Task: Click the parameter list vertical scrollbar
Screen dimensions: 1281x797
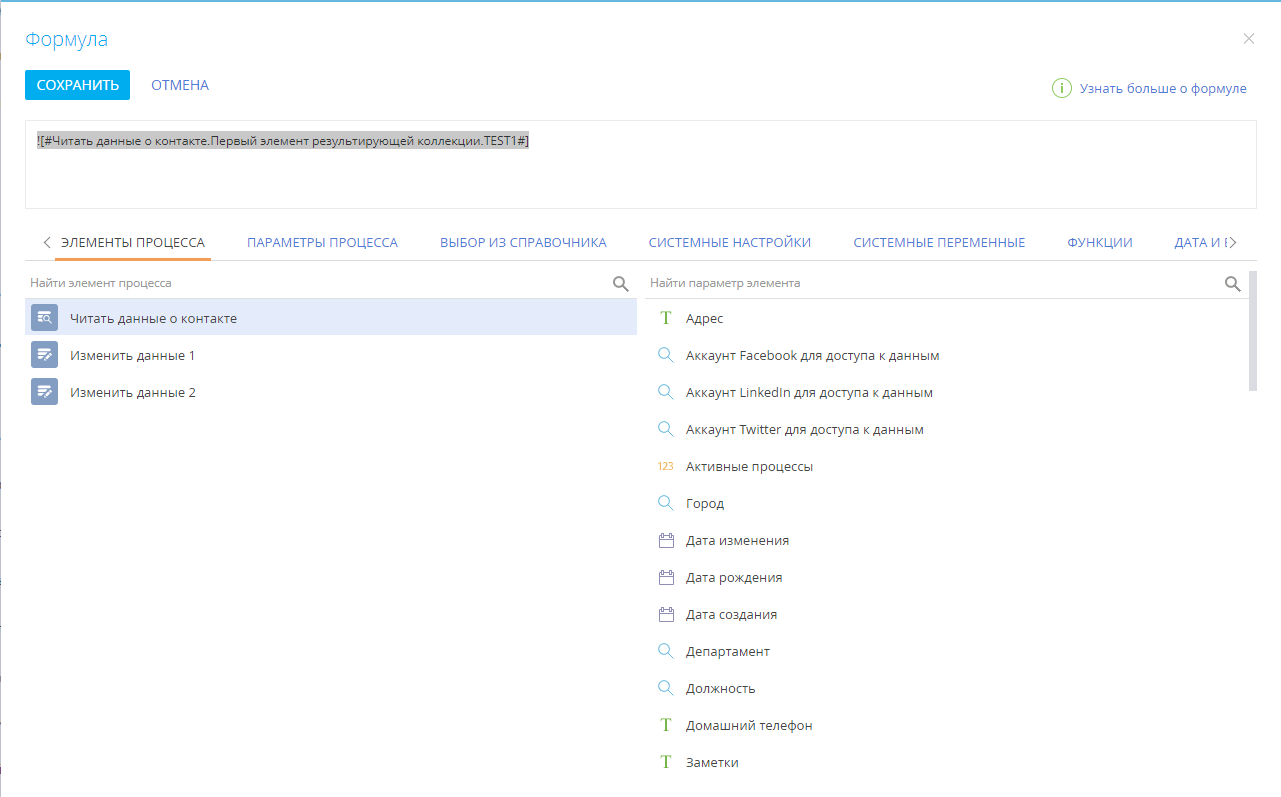Action: (x=1253, y=330)
